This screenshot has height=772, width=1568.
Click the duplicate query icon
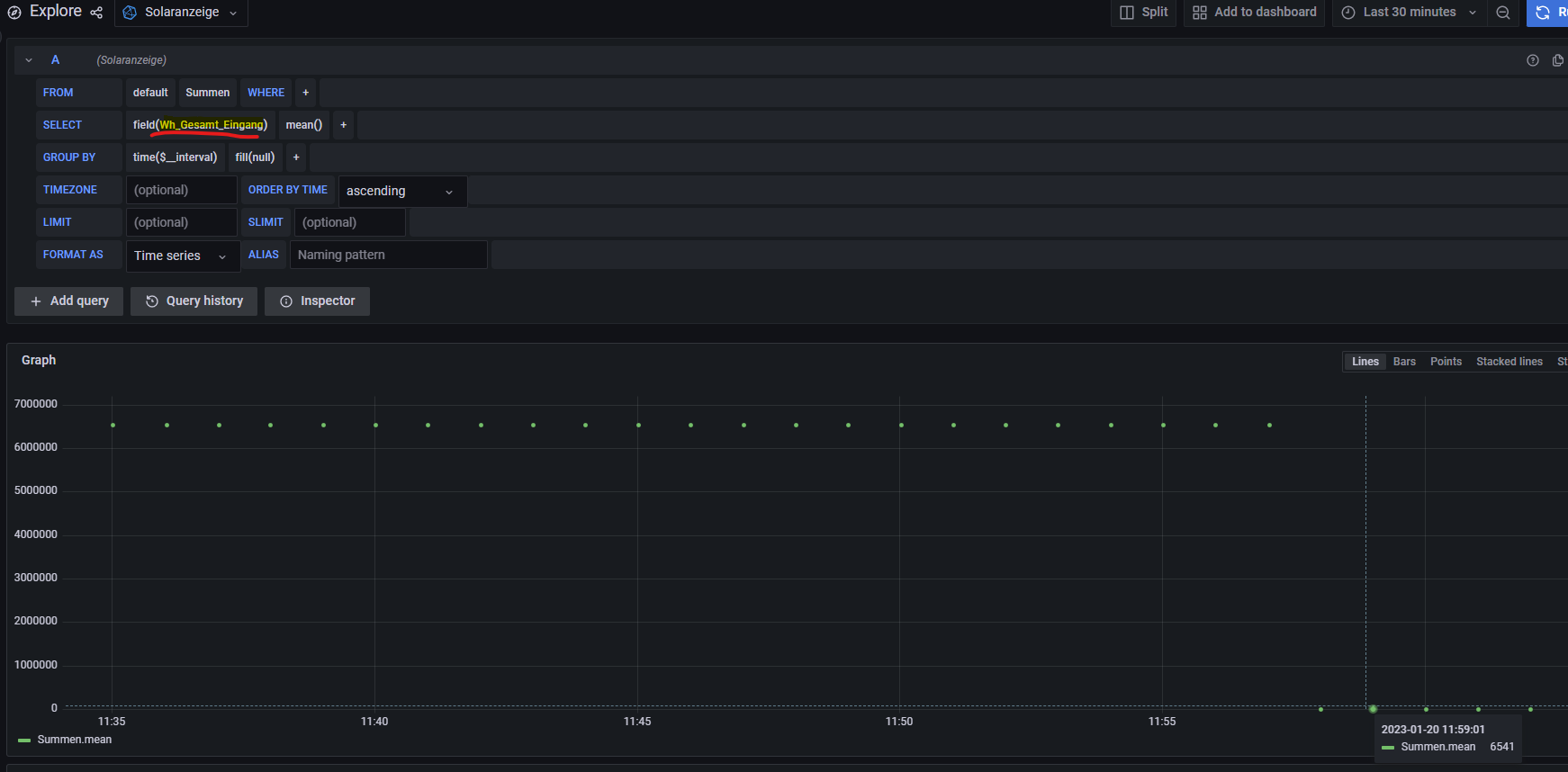point(1558,60)
